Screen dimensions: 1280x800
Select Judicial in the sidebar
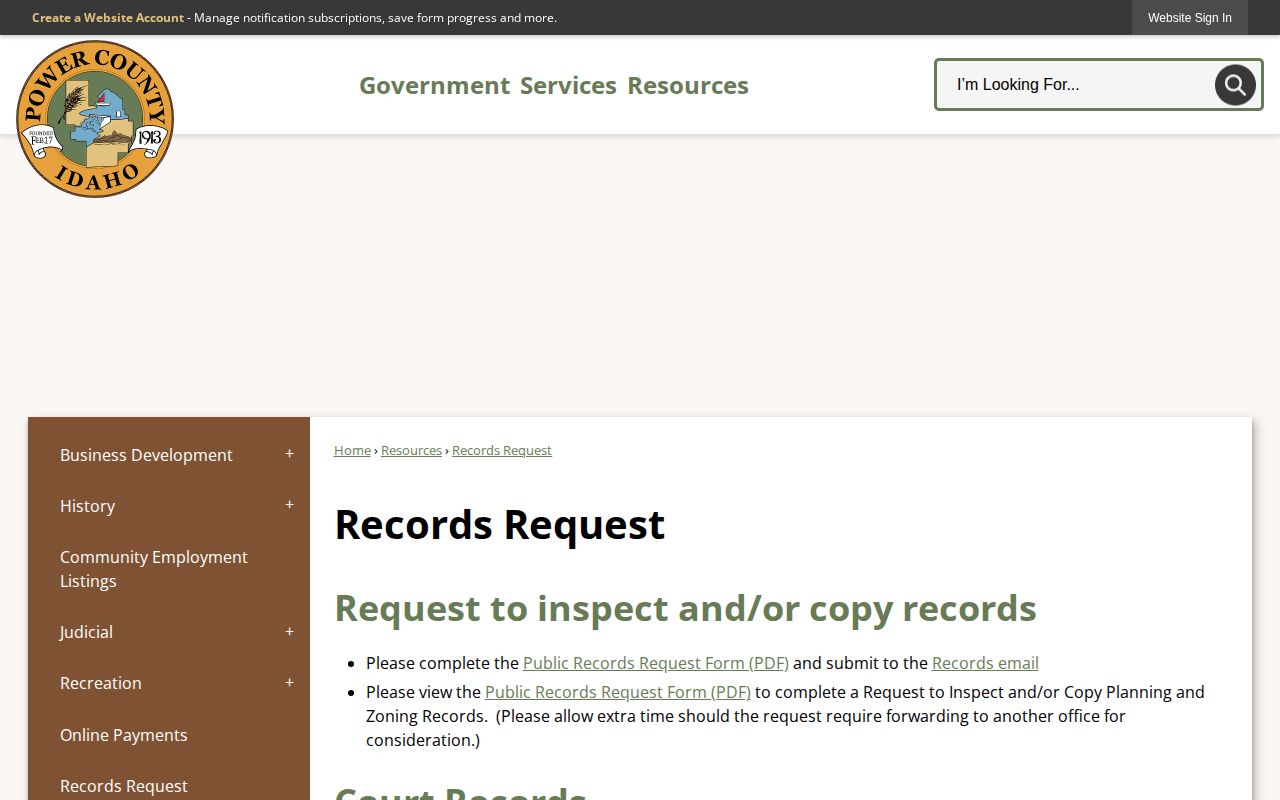click(86, 632)
